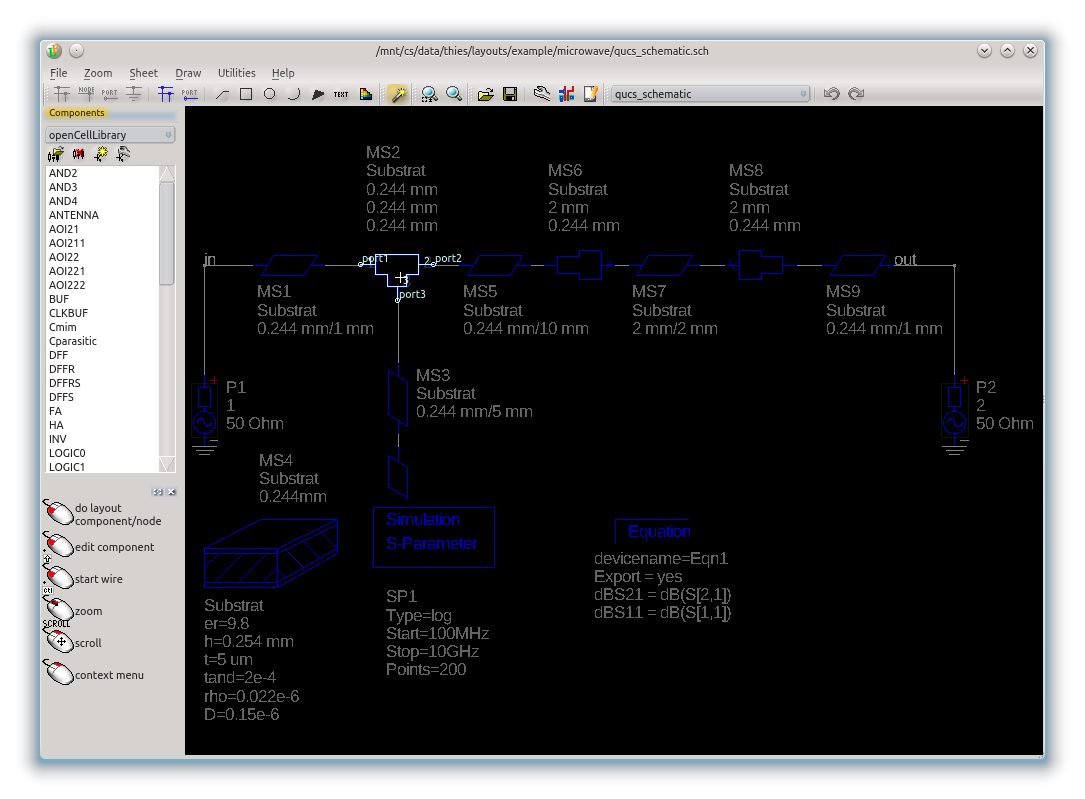
Task: Click the gray NODE tool icon
Action: coord(86,94)
